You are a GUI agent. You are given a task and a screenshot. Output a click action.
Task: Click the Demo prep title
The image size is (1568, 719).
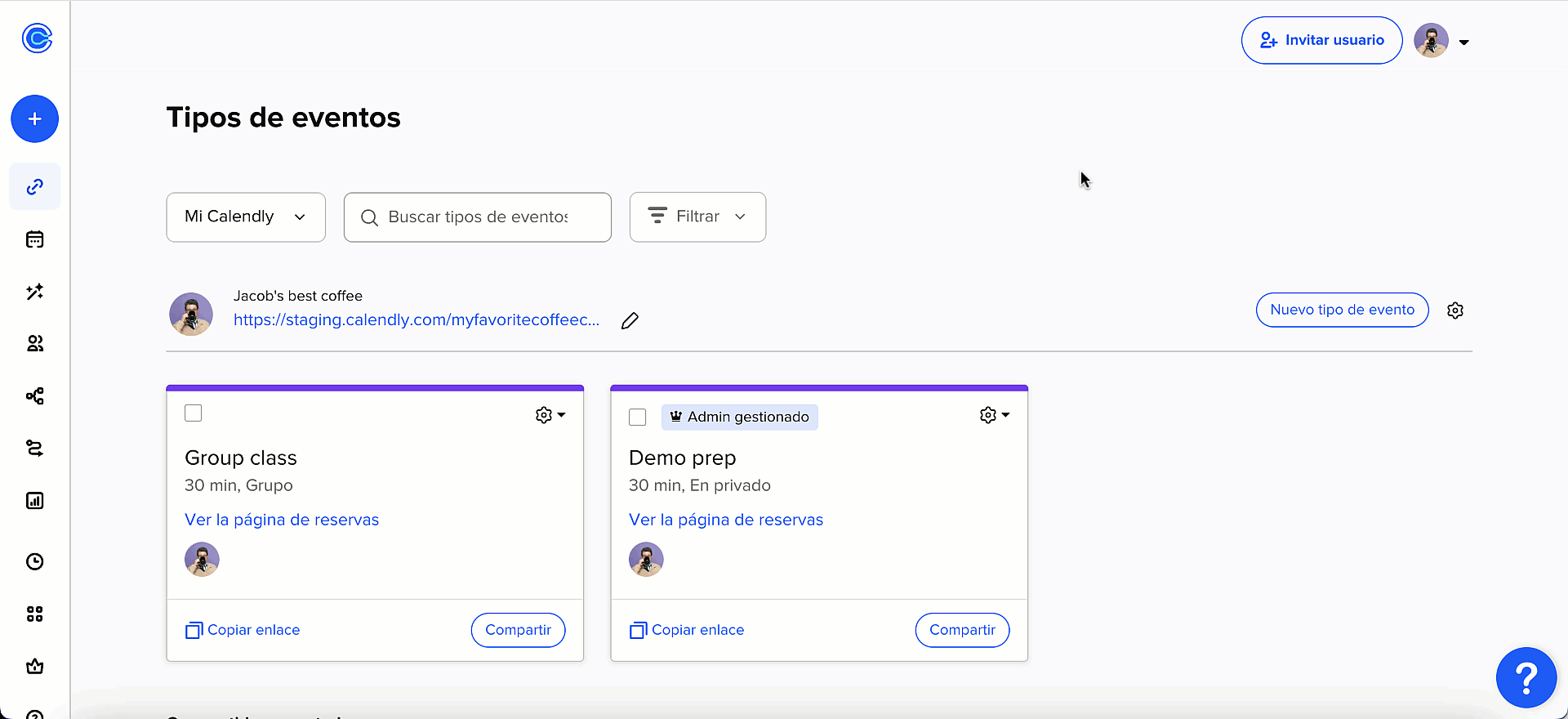point(683,458)
